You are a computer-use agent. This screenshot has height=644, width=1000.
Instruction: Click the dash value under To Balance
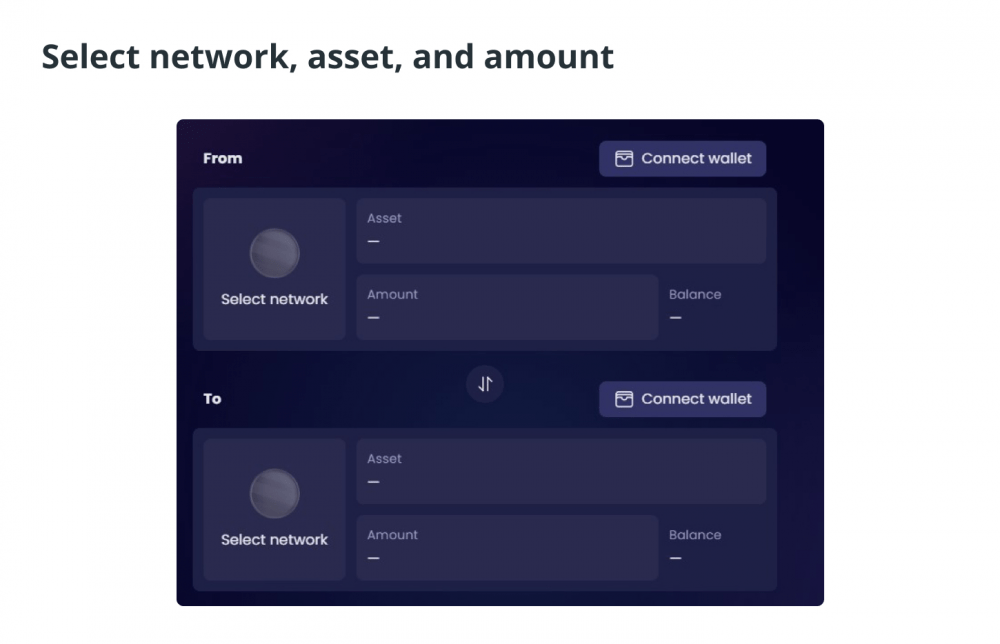point(676,558)
